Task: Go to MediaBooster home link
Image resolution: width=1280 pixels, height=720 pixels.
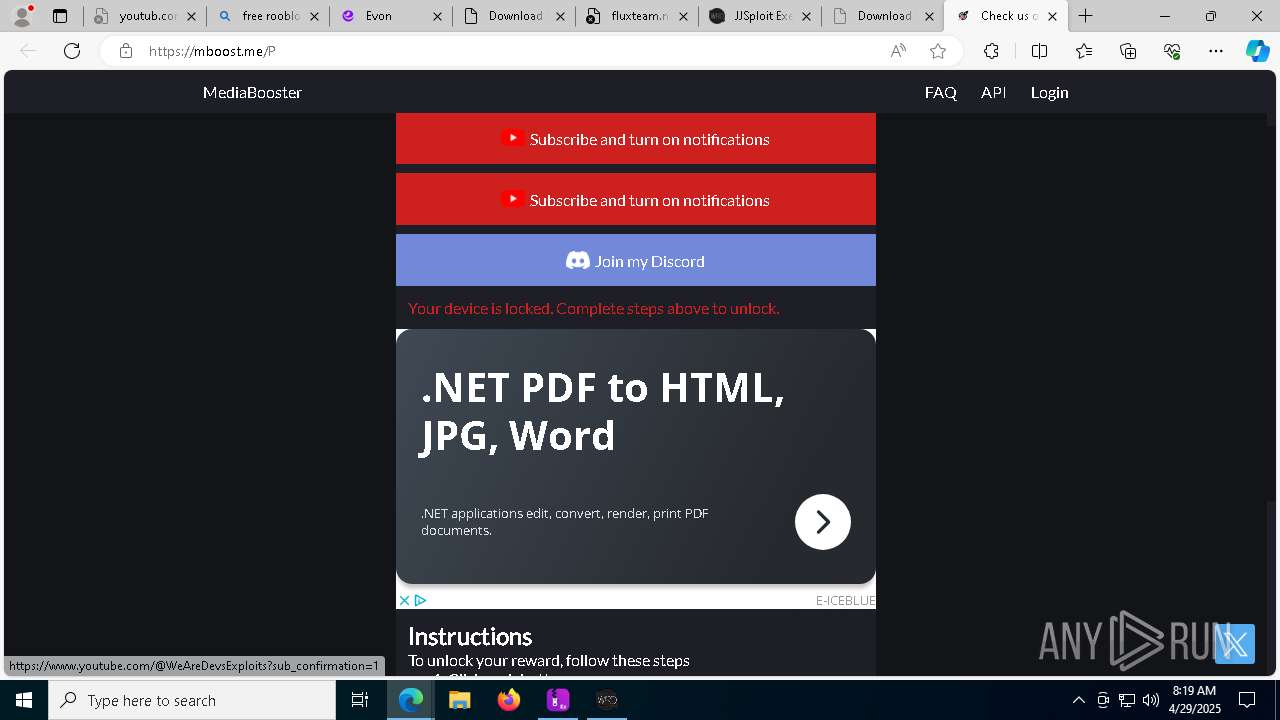Action: pos(252,92)
